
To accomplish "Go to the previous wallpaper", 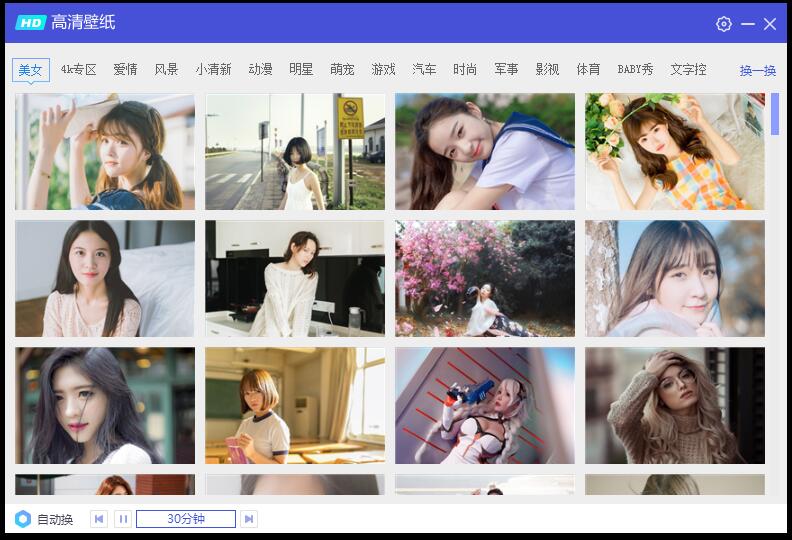I will [99, 519].
